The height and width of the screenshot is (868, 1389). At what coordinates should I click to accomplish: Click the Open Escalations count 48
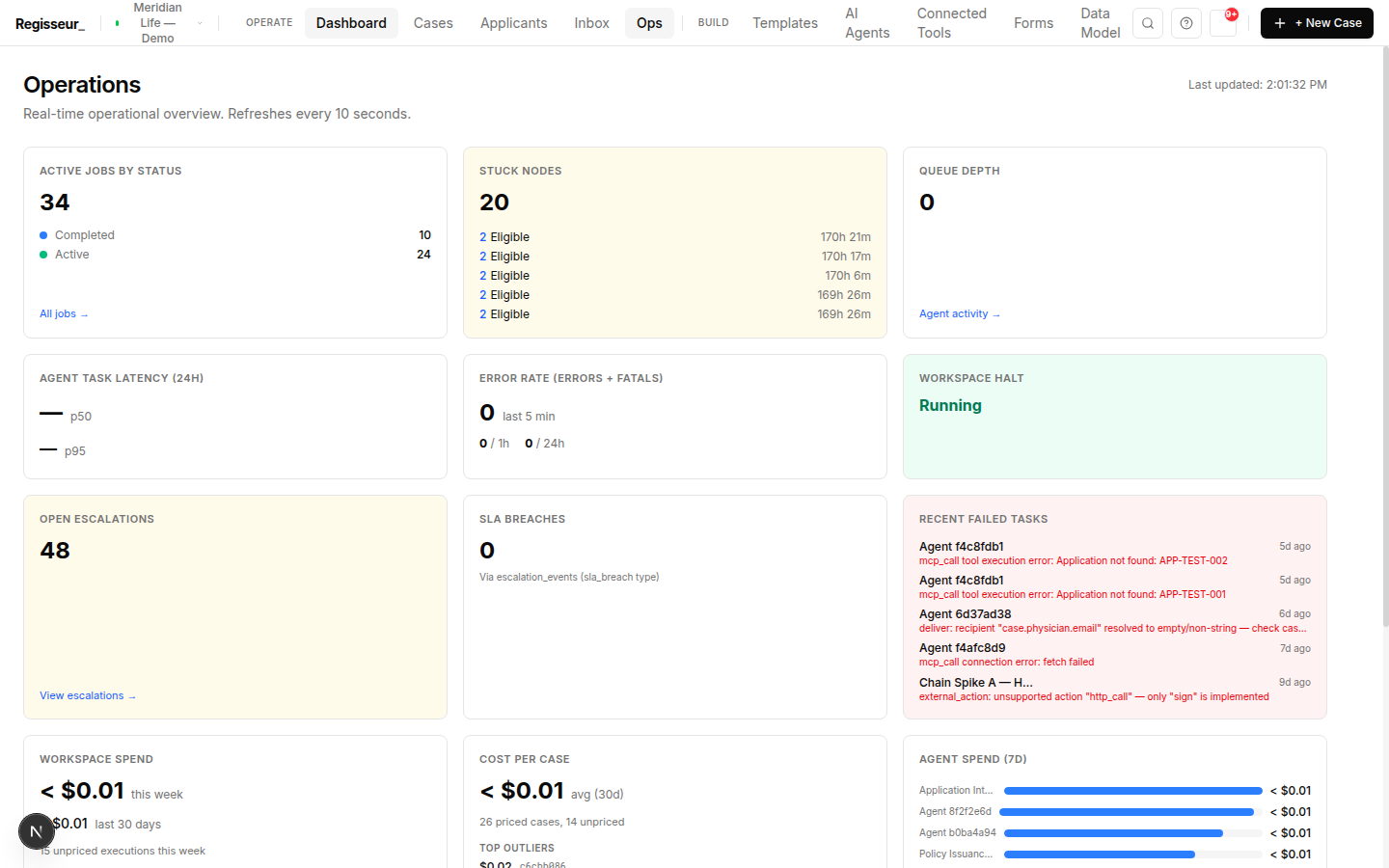pyautogui.click(x=55, y=551)
